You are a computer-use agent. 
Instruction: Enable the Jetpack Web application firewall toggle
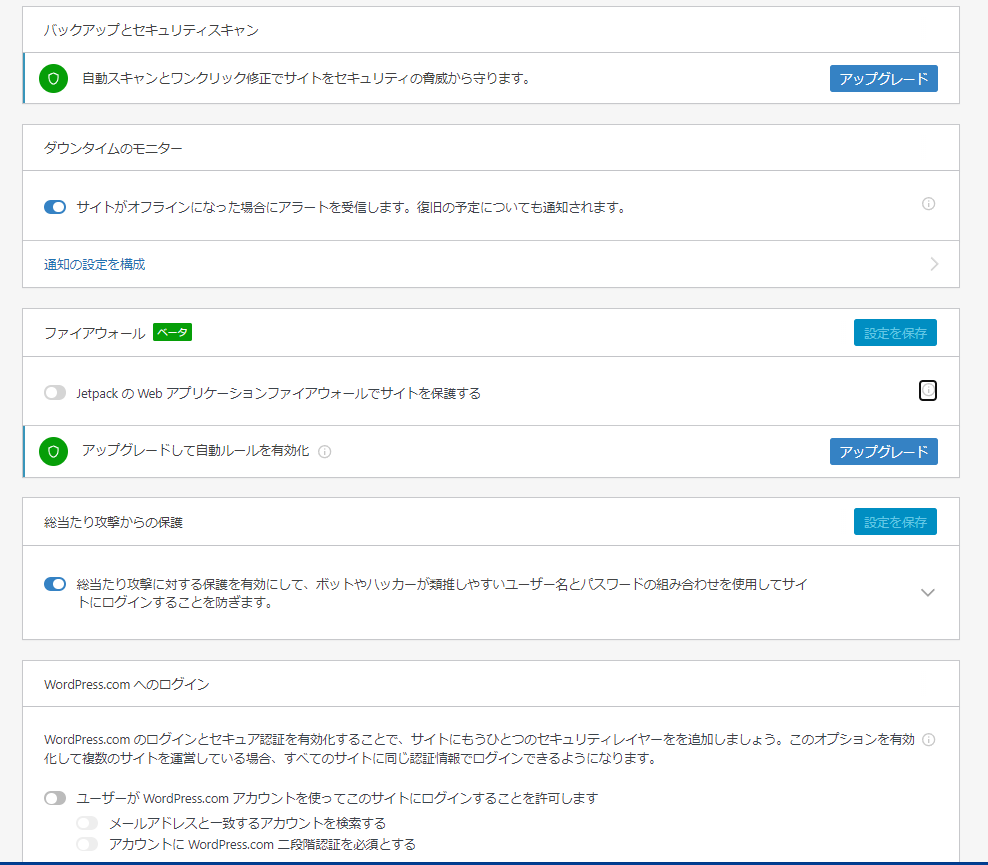[55, 393]
